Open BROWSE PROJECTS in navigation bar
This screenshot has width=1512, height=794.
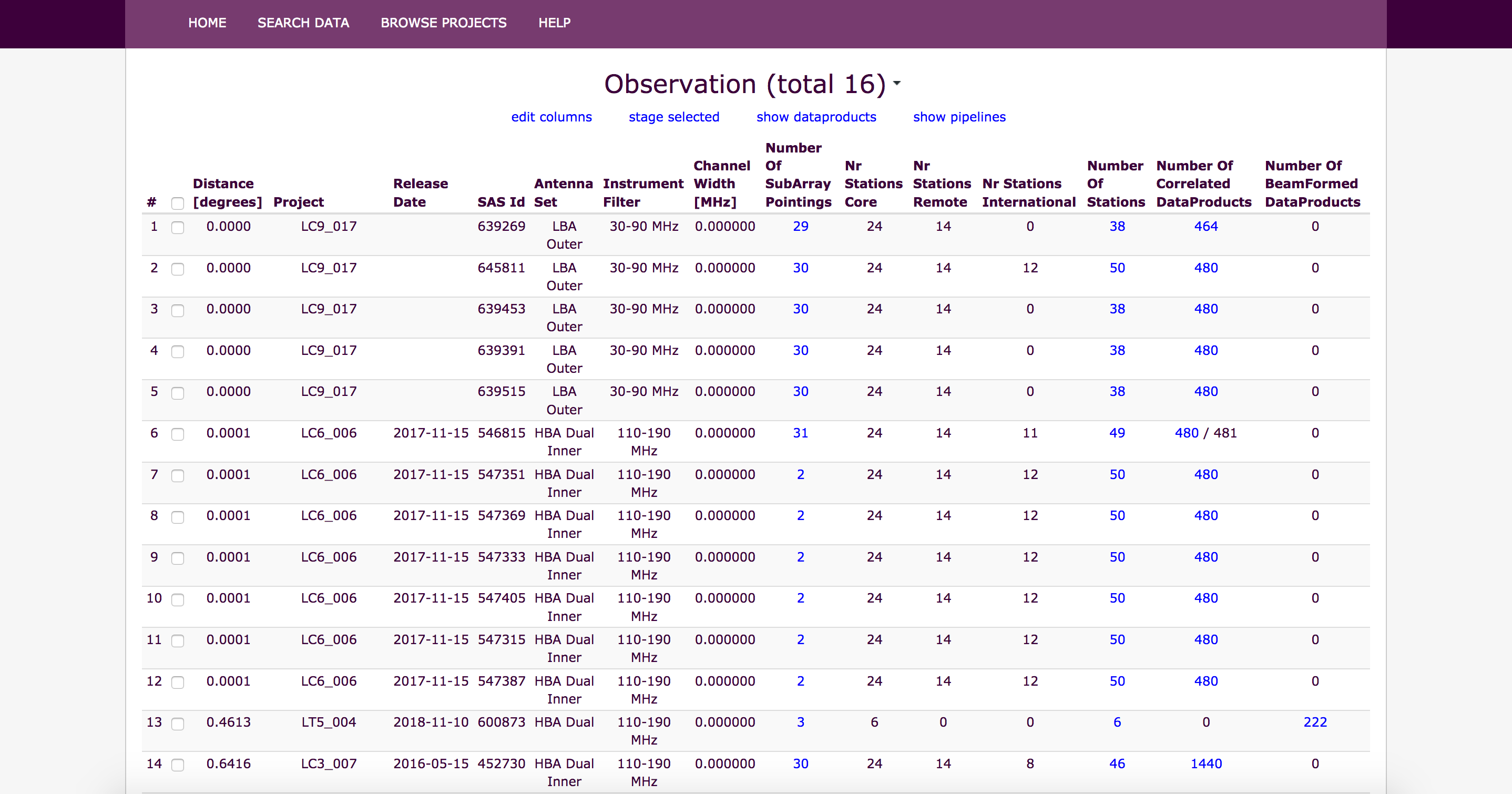click(443, 23)
